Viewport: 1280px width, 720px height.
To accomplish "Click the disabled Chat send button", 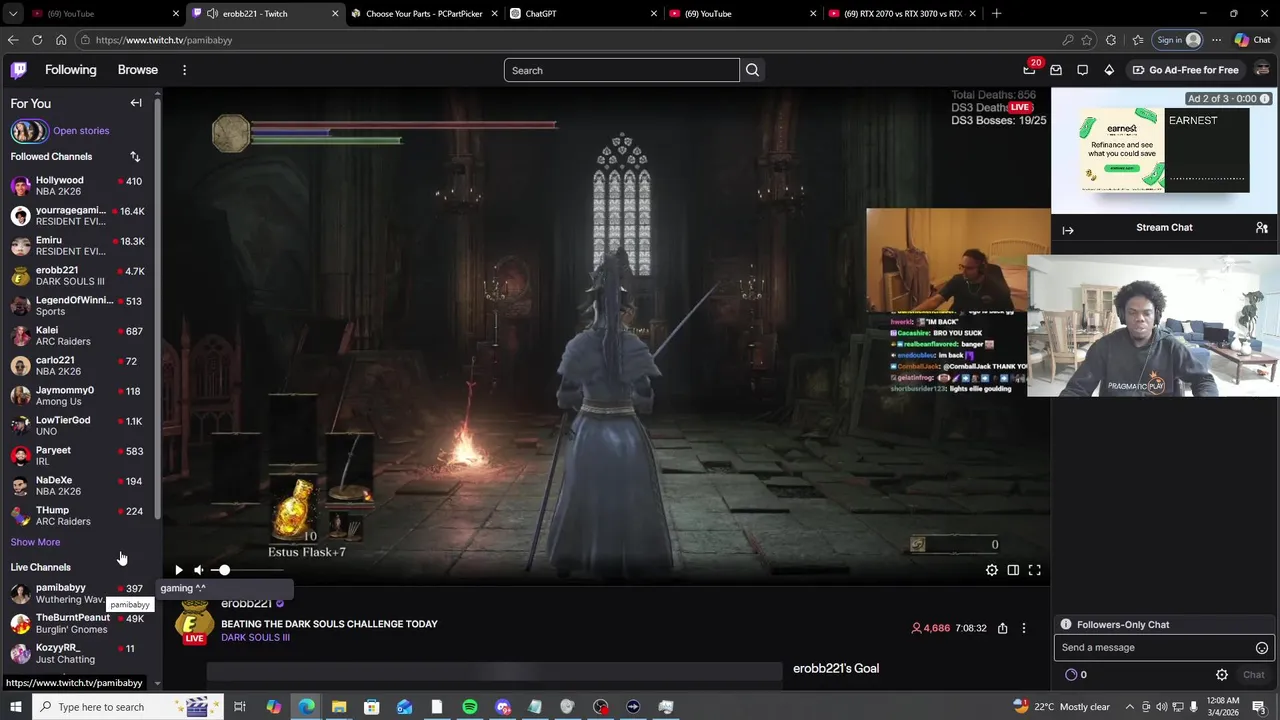I will (x=1253, y=675).
